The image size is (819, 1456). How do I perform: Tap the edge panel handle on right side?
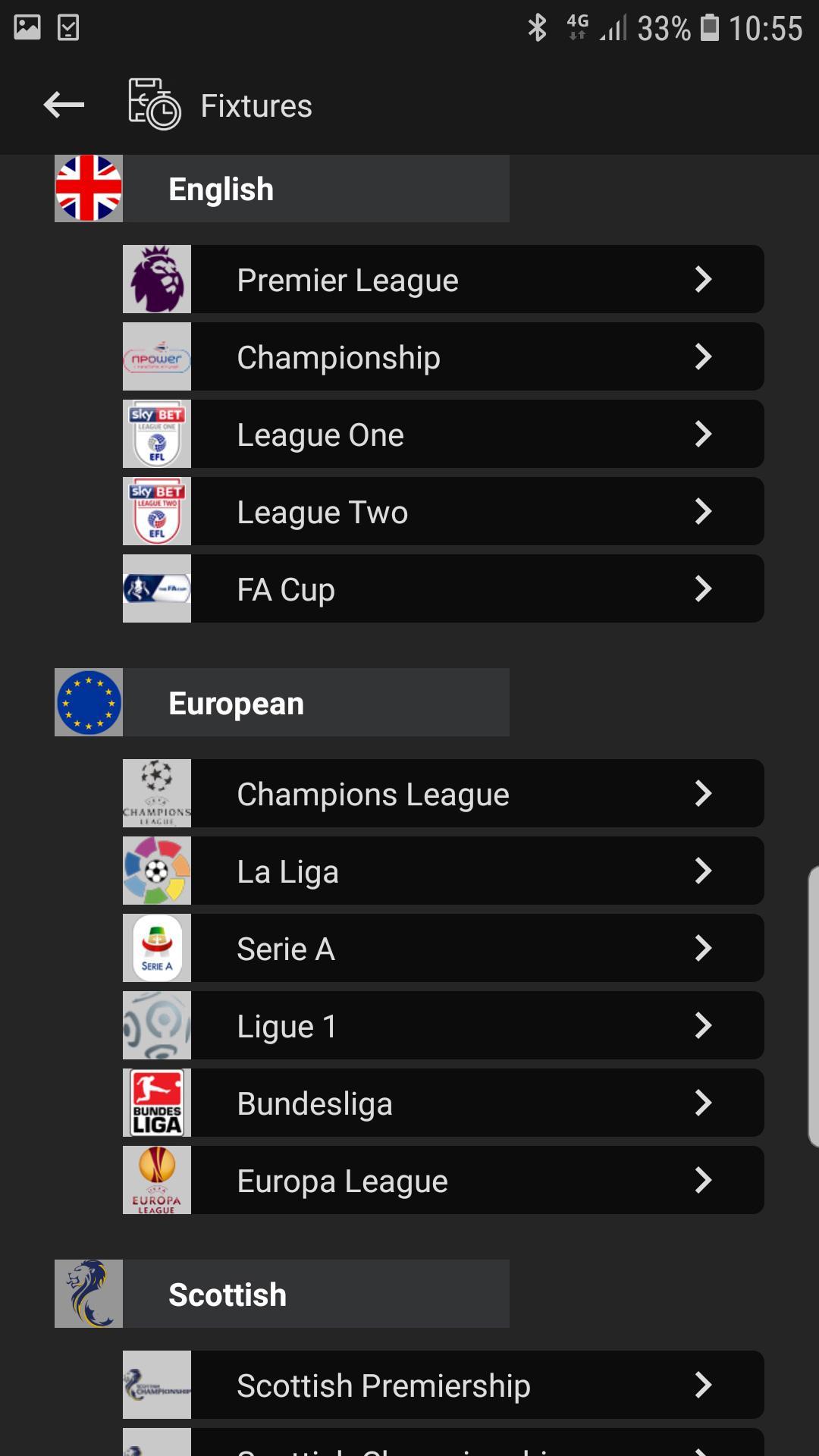[x=813, y=1006]
